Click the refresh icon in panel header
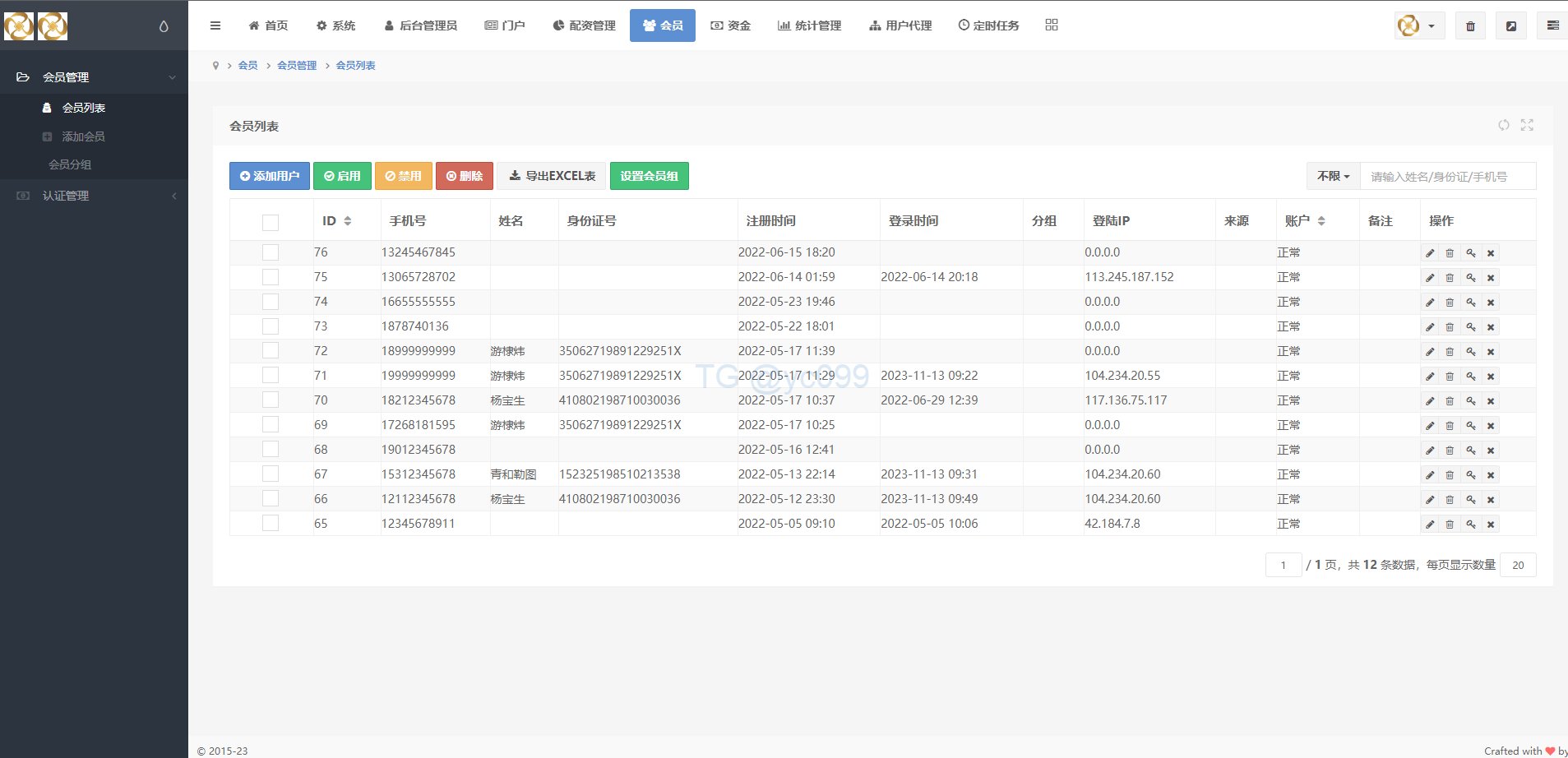This screenshot has height=758, width=1568. tap(1503, 125)
